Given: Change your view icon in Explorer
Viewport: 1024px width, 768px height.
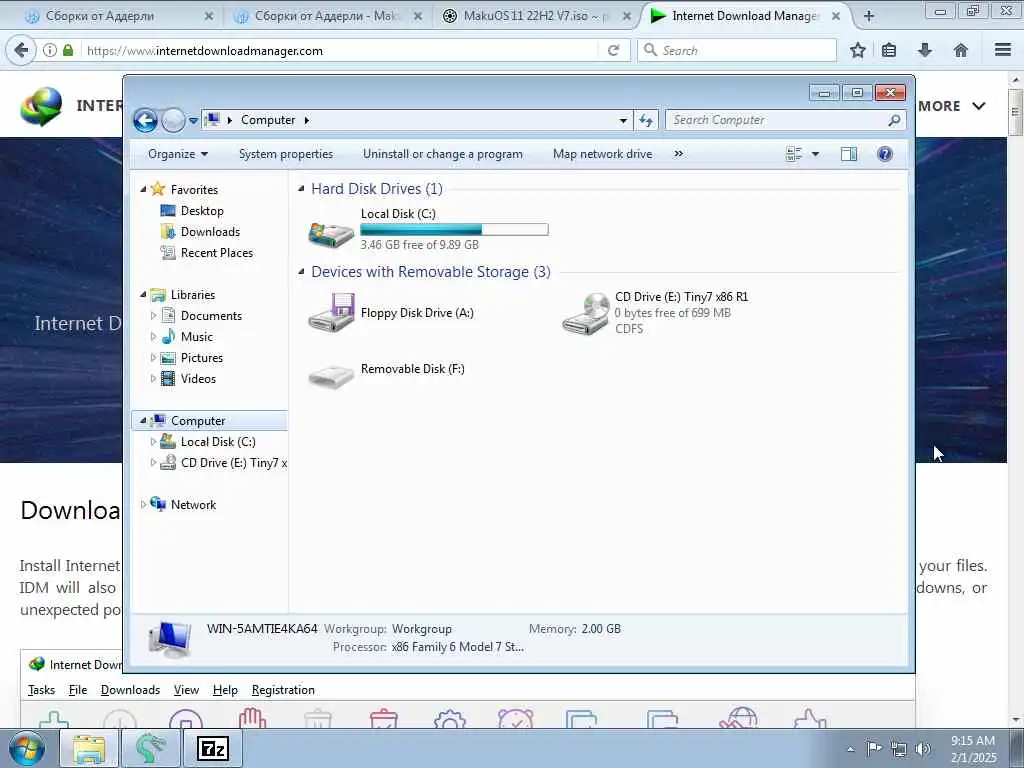Looking at the screenshot, I should [794, 154].
